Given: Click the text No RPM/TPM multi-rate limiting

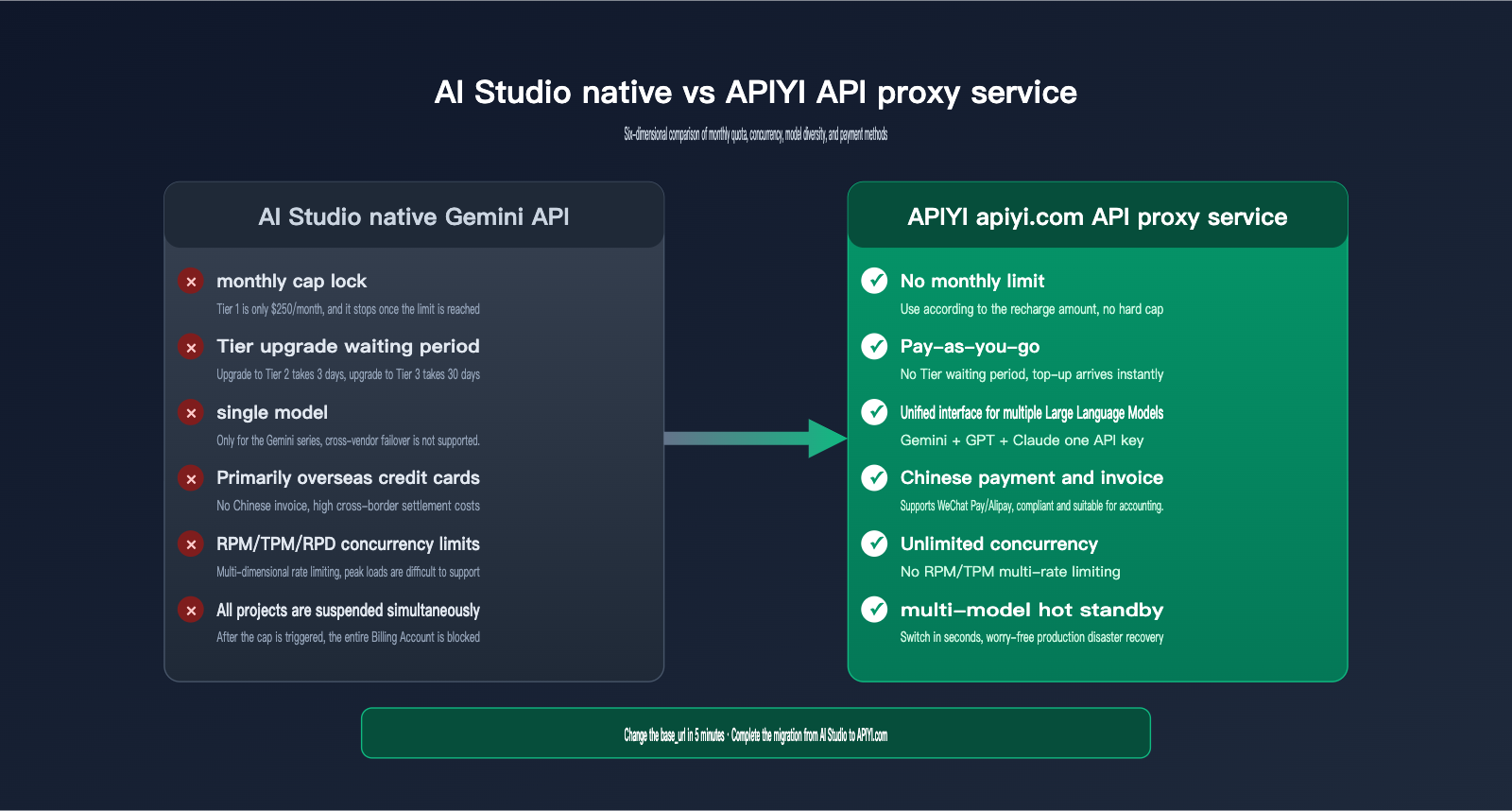Looking at the screenshot, I should click(1010, 572).
